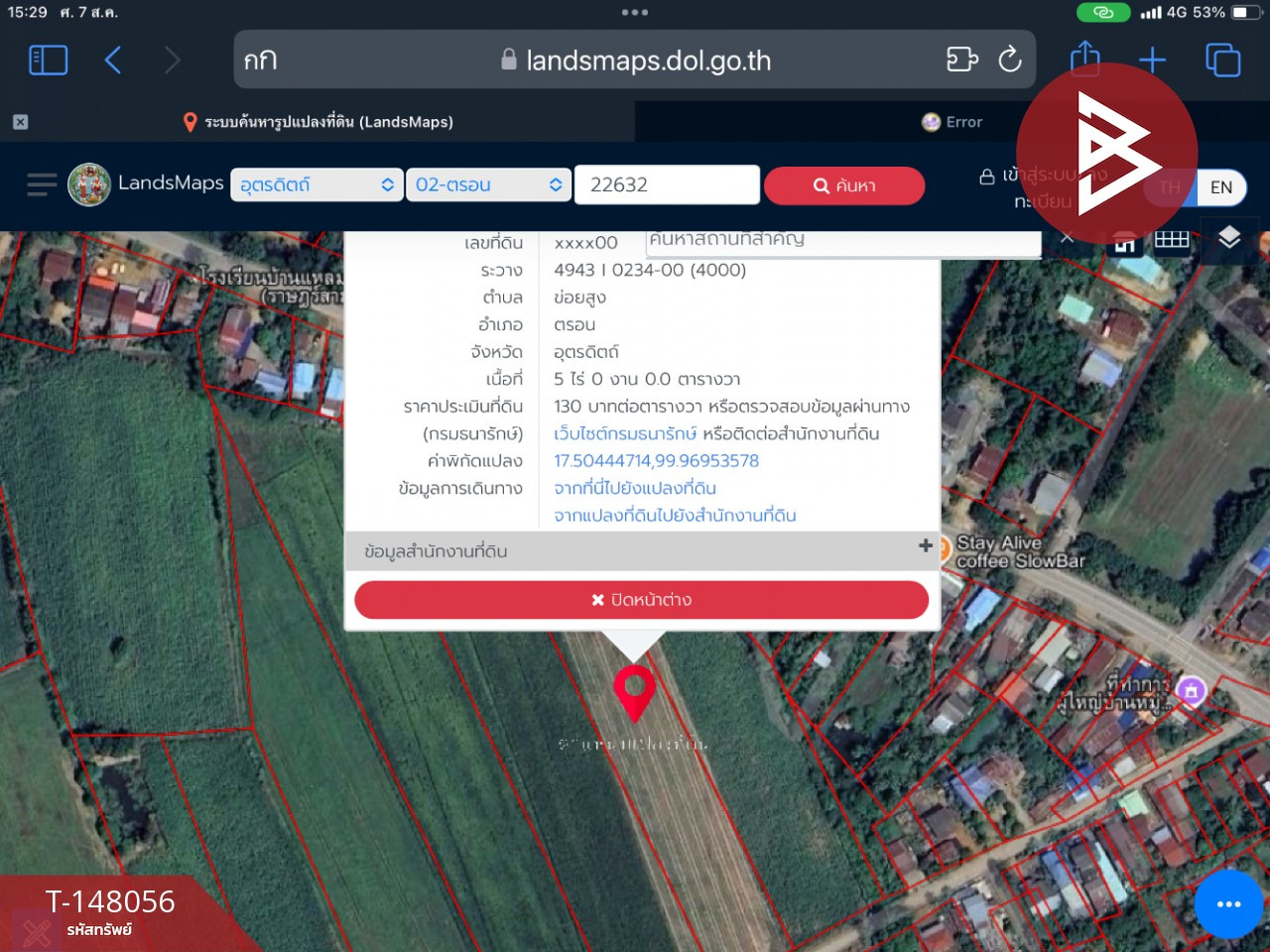This screenshot has height=952, width=1270.
Task: Show all open tabs overview
Action: 1222,60
